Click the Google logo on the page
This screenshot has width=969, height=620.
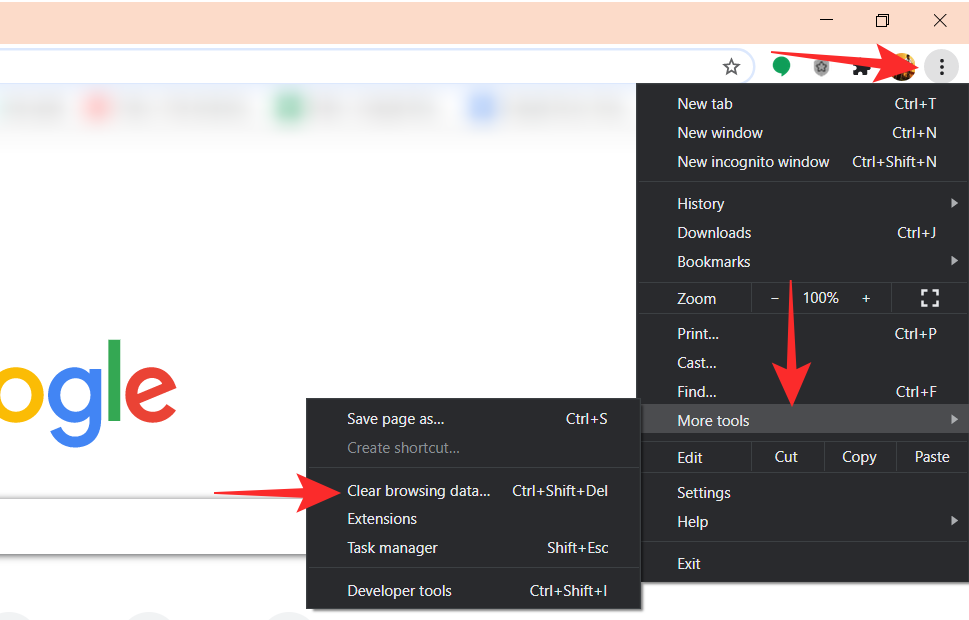tap(88, 393)
